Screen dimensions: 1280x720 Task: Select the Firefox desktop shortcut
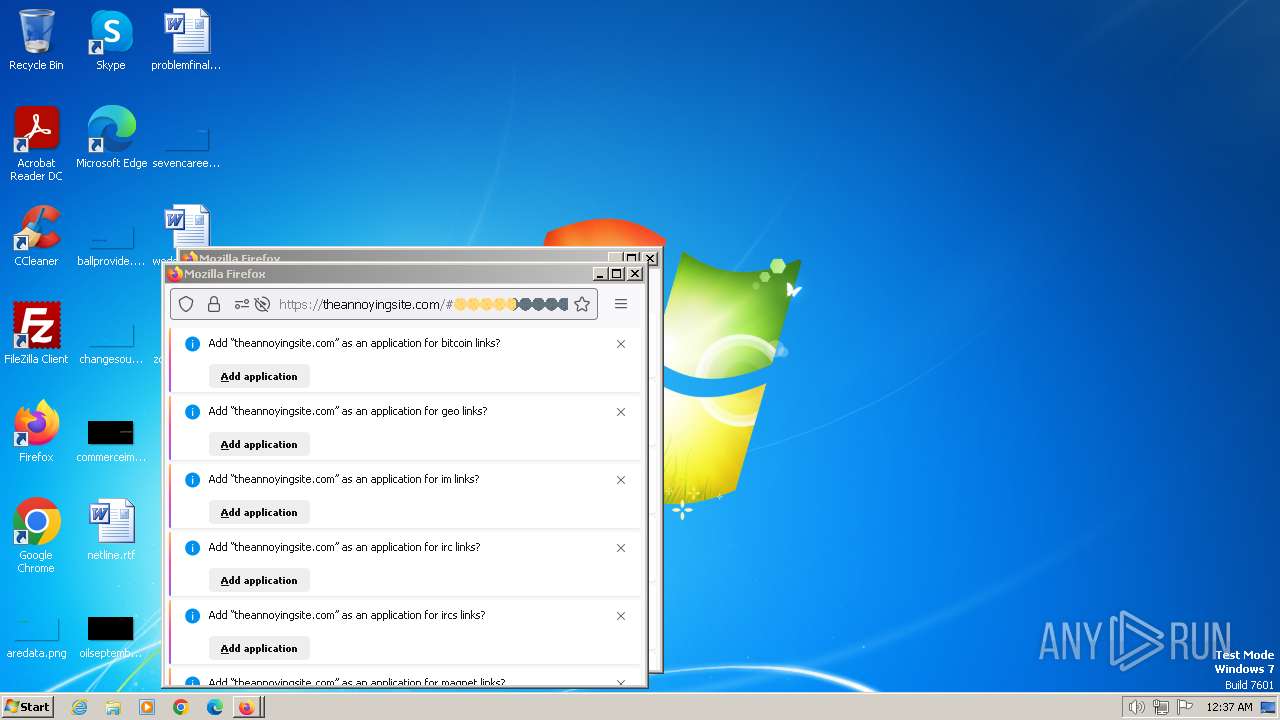36,432
